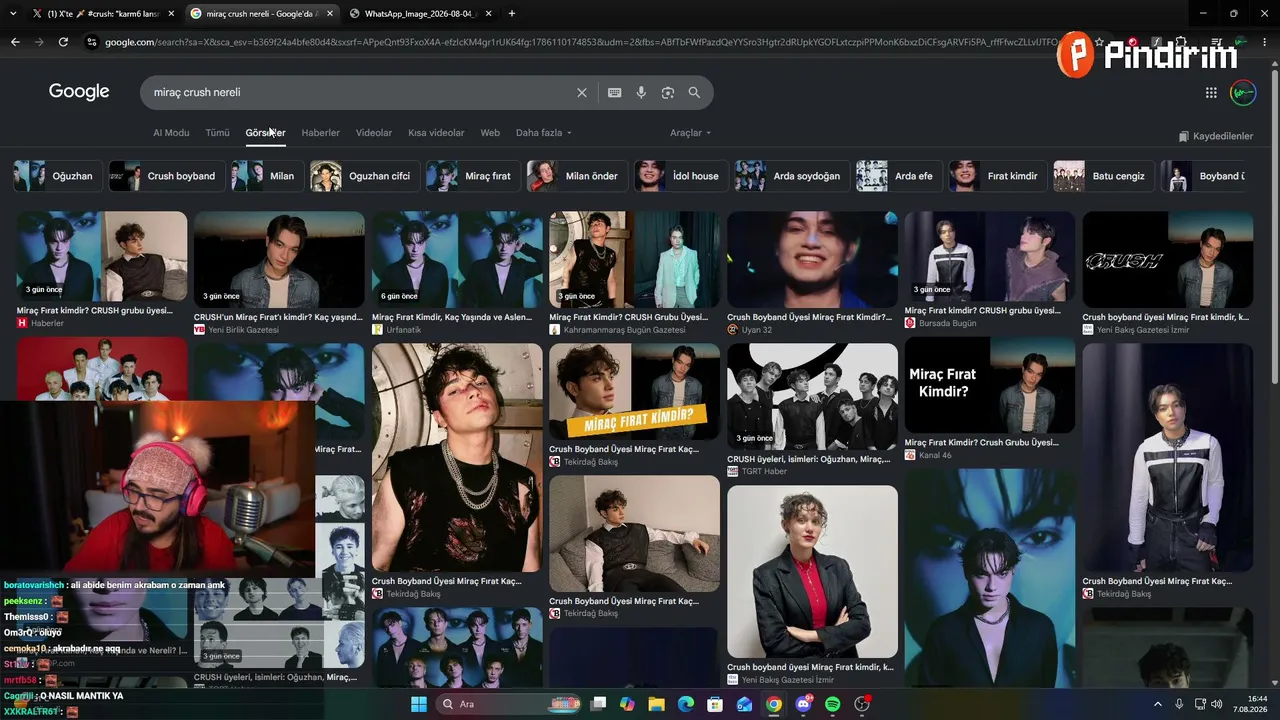Click the Google search input field
This screenshot has height=720, width=1280.
[360, 92]
